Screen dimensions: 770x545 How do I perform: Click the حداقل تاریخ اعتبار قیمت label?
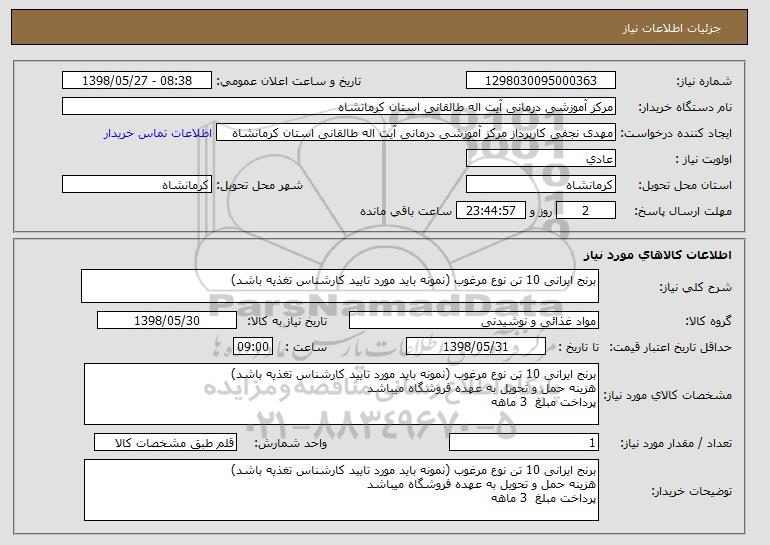coord(671,347)
